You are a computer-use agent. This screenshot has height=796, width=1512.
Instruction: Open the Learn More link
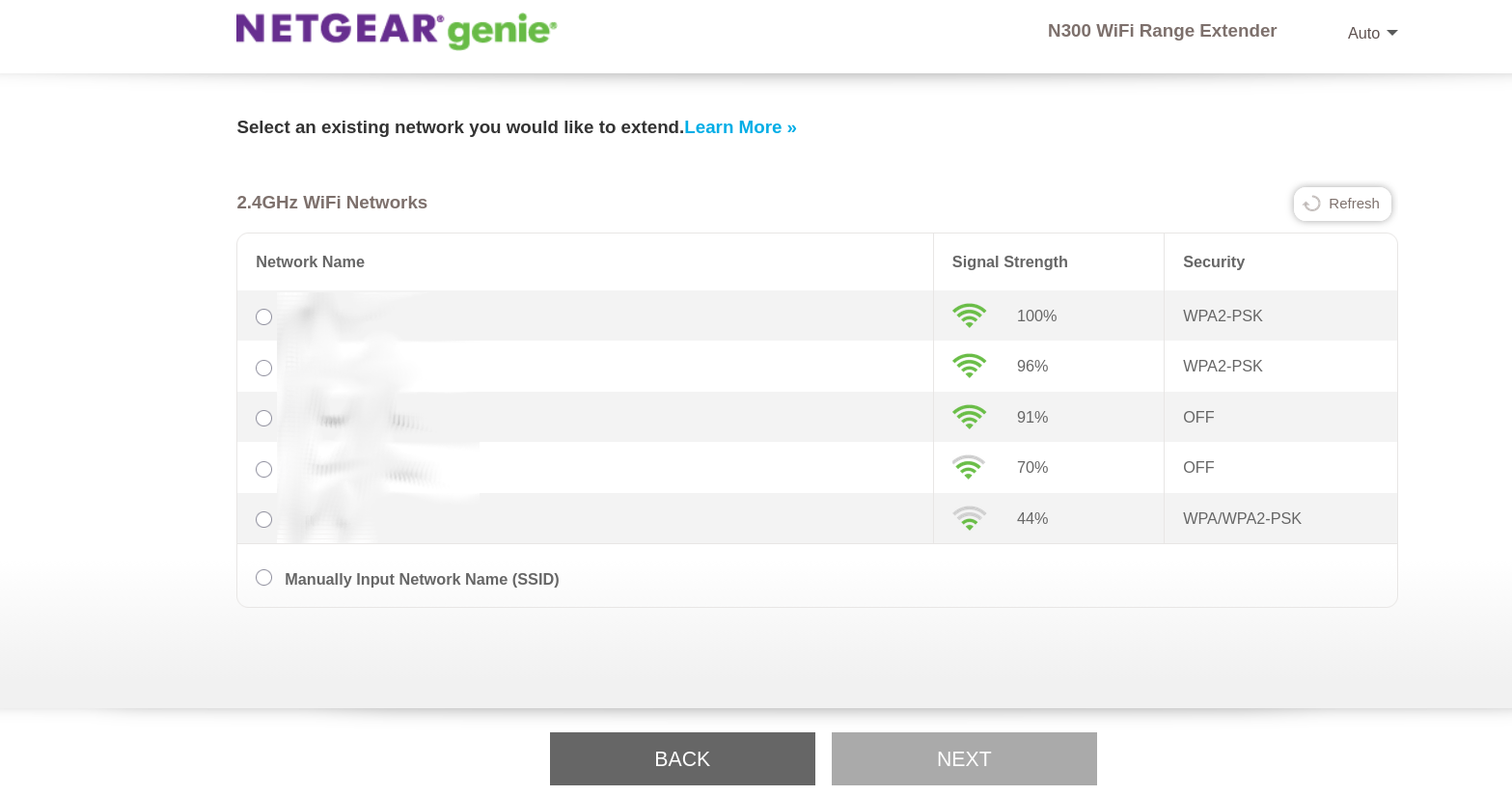coord(740,127)
